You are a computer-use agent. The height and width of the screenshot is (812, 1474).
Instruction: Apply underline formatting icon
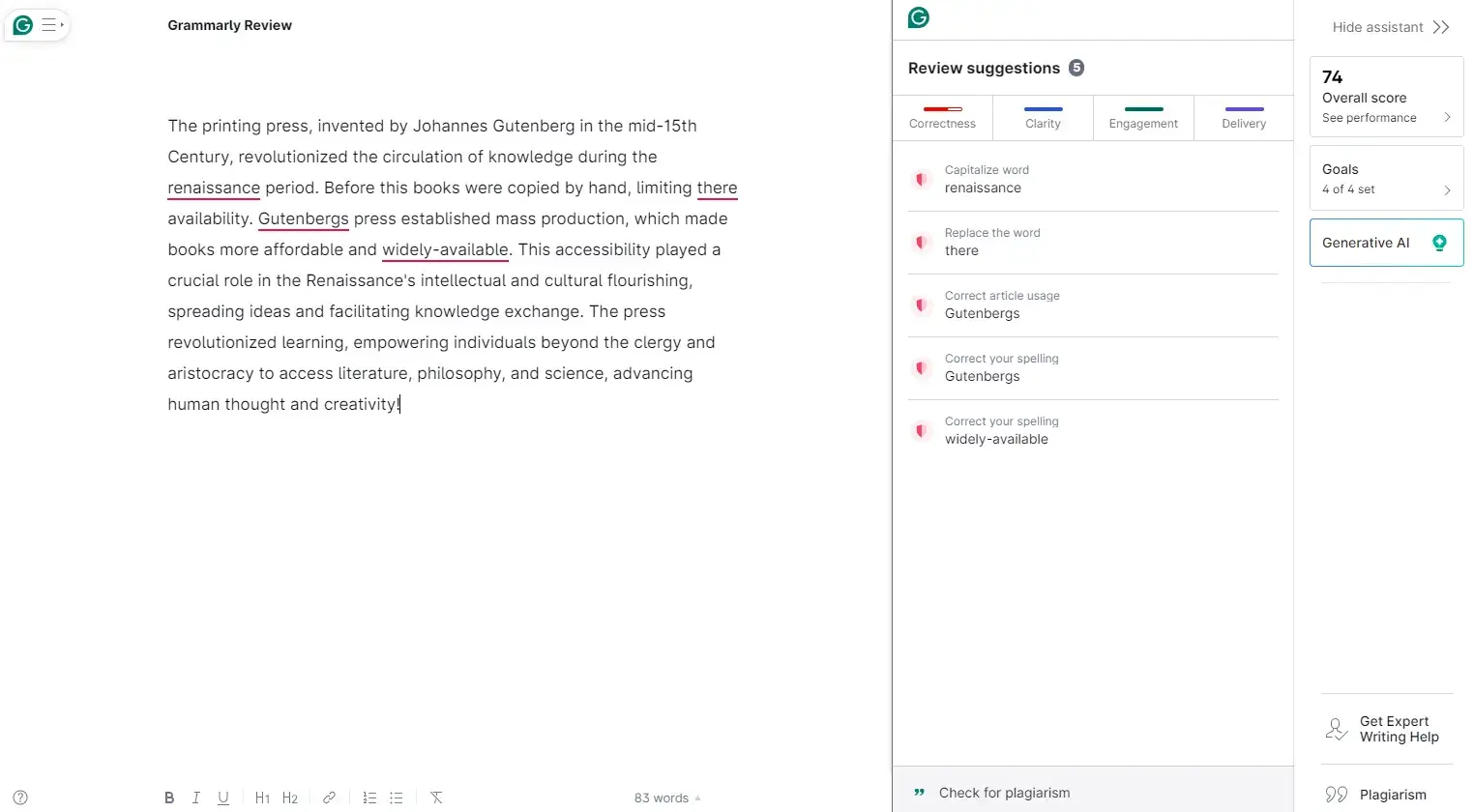click(x=223, y=797)
